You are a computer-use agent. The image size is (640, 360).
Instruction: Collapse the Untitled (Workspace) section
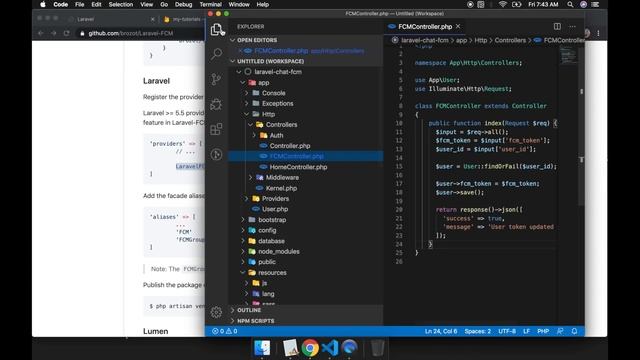tap(233, 61)
